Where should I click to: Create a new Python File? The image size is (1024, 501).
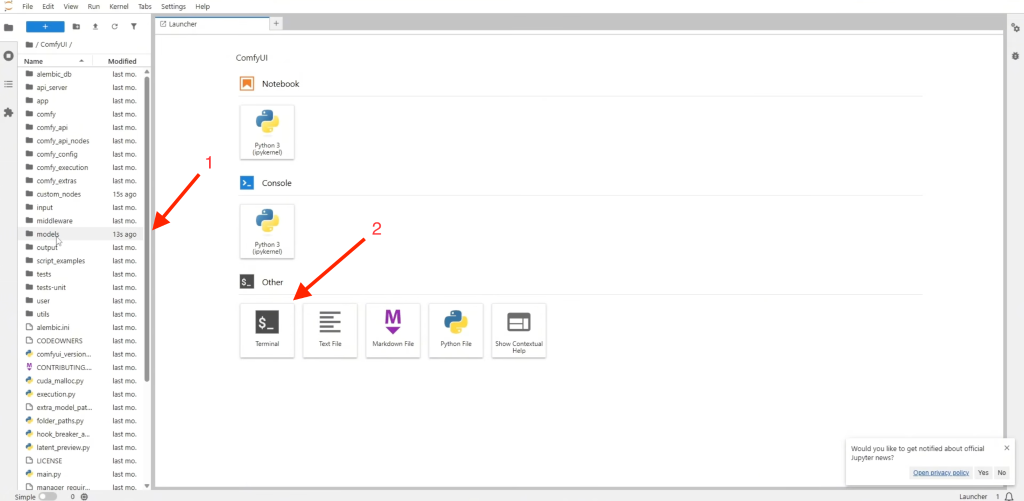(456, 331)
